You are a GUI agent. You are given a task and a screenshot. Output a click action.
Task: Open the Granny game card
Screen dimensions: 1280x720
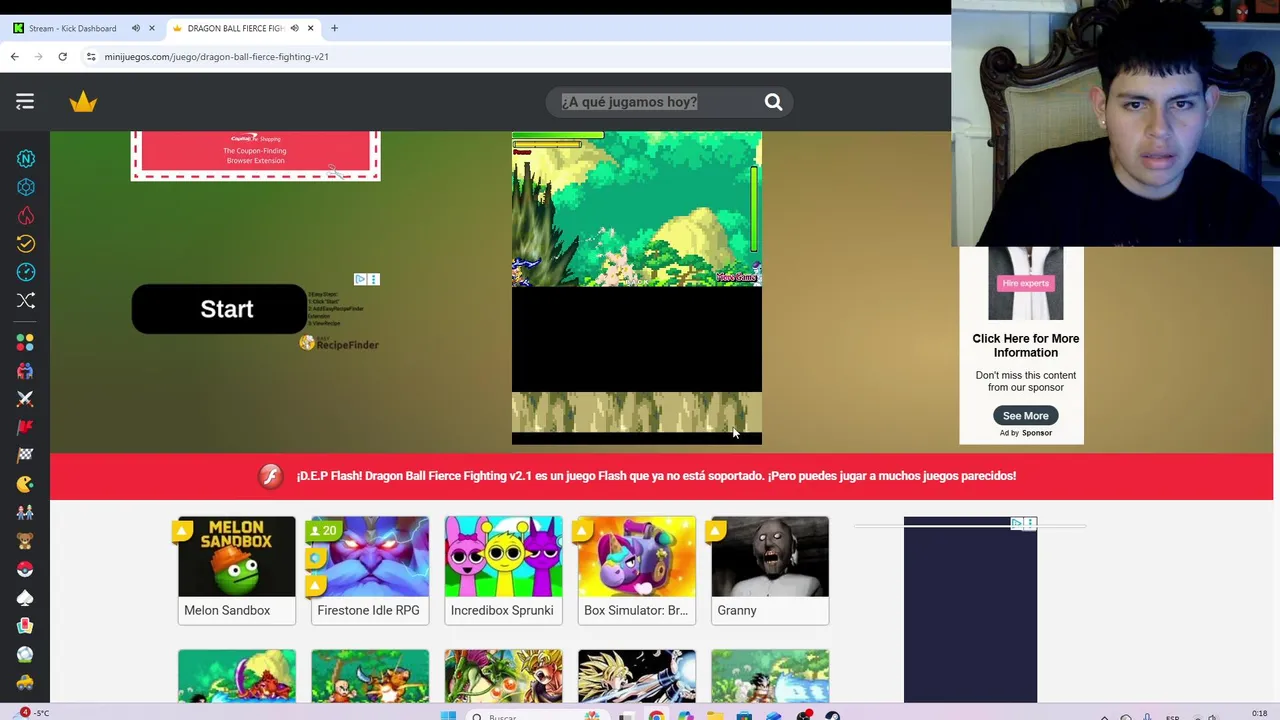[770, 570]
